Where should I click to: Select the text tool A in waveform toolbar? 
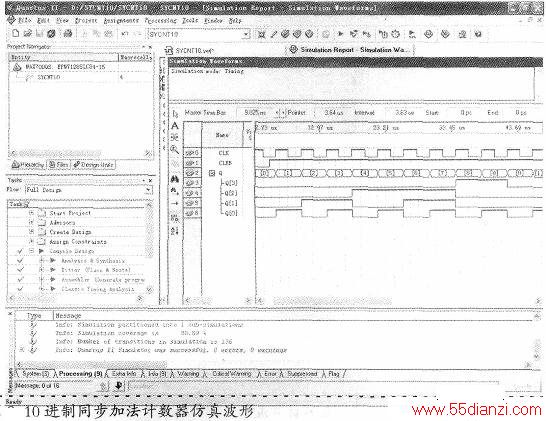coord(175,126)
